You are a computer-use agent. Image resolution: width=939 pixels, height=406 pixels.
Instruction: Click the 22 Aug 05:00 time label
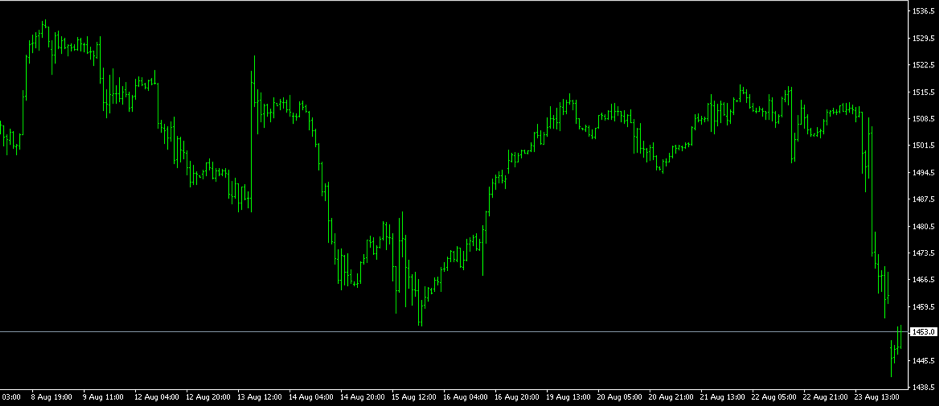coord(774,398)
